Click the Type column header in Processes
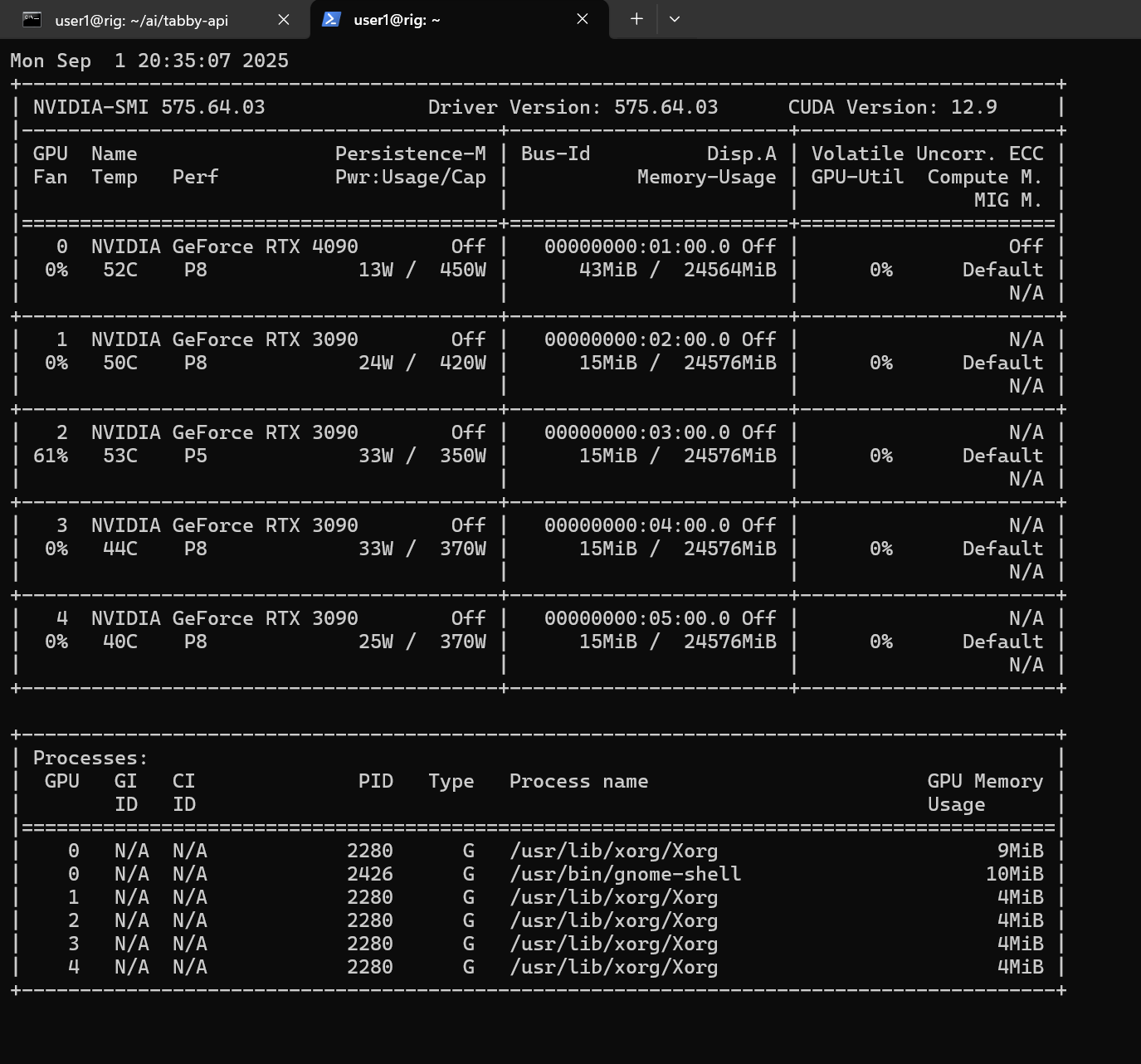The height and width of the screenshot is (1064, 1141). [451, 781]
